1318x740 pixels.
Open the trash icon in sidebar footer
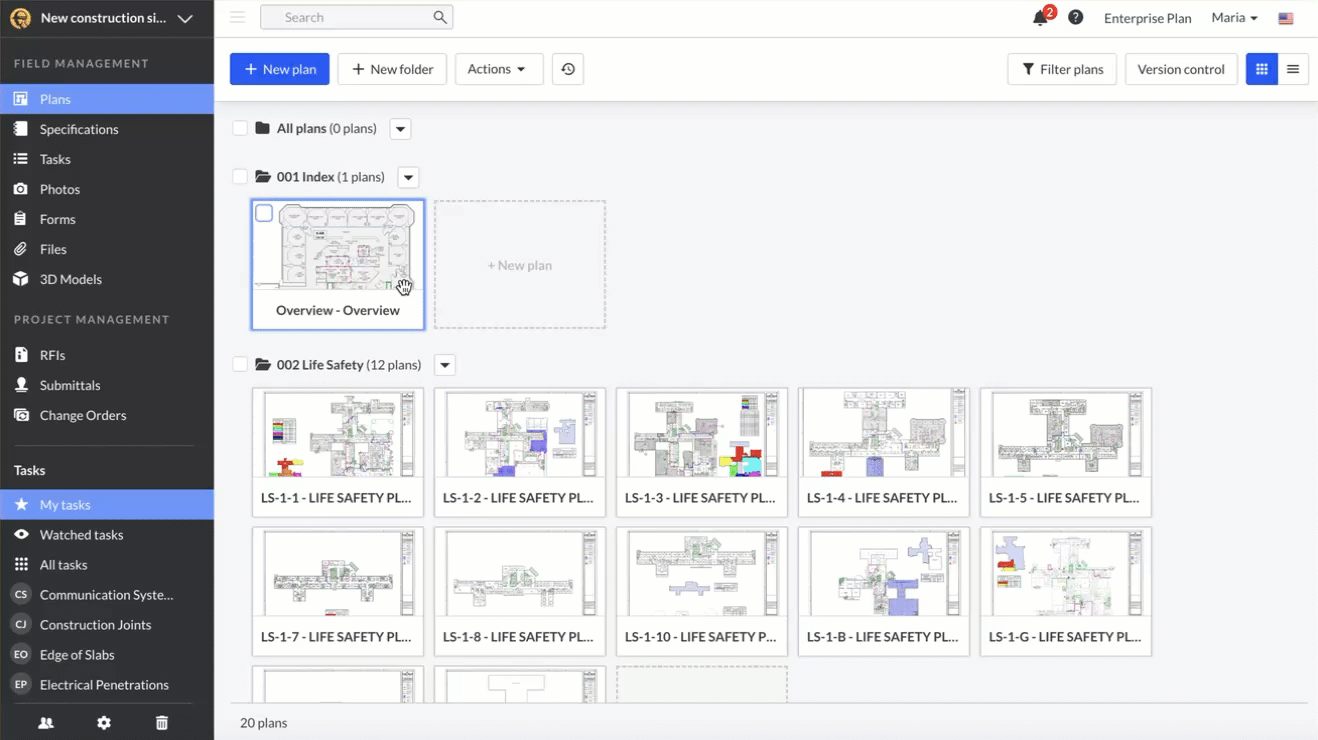[x=162, y=723]
